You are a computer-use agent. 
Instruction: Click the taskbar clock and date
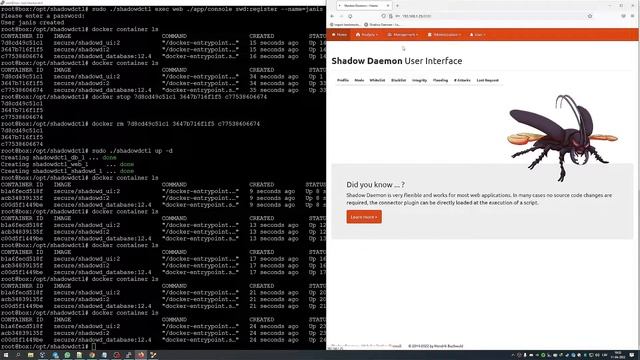(618, 355)
